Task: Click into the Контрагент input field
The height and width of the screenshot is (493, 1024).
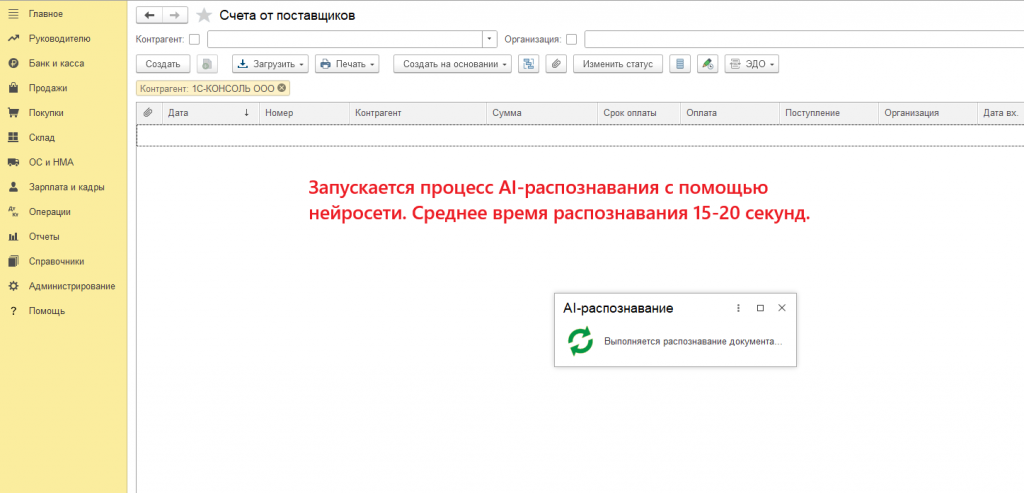Action: pos(345,40)
